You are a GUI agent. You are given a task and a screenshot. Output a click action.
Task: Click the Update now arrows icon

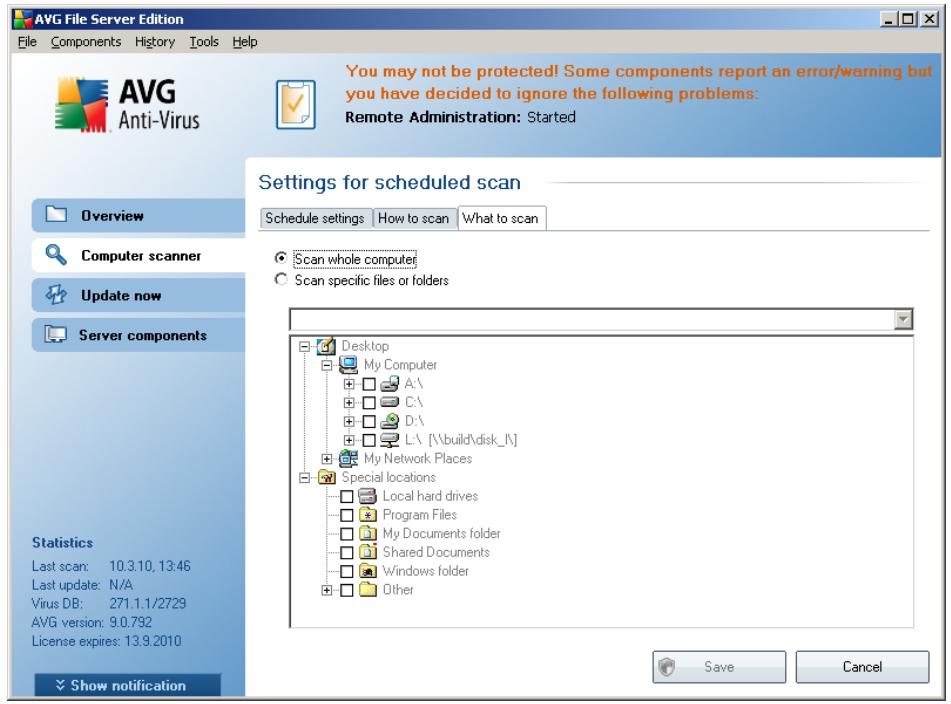coord(56,295)
